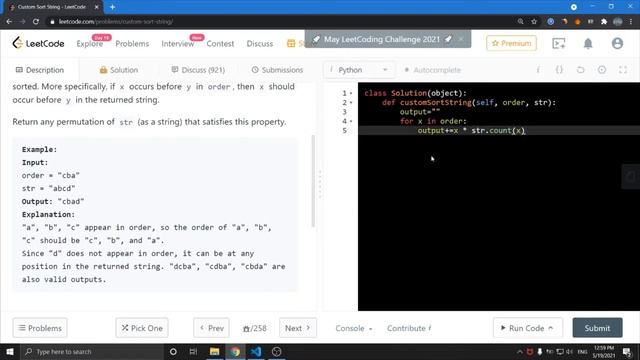Click the curly braces format icon
This screenshot has height=360, width=640.
pyautogui.click(x=559, y=70)
